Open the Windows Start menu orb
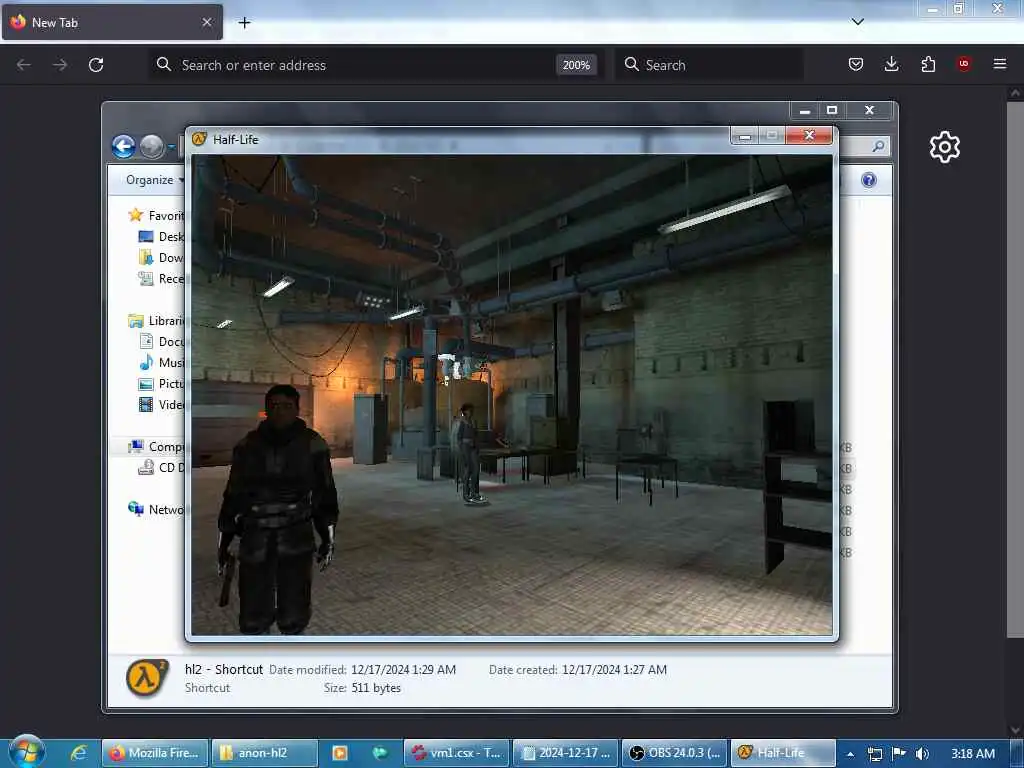 pos(27,751)
